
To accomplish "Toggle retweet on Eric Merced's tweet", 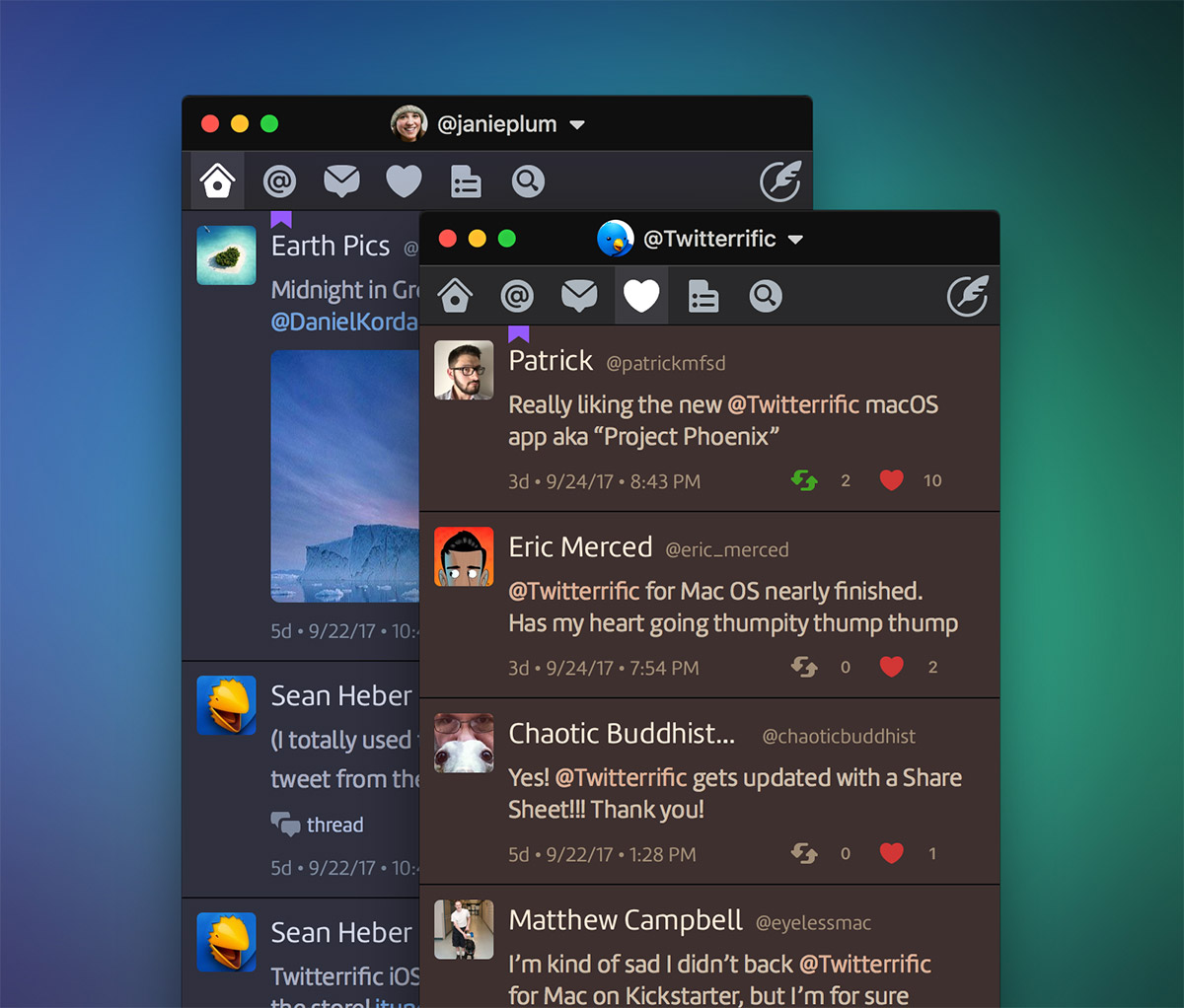I will (804, 668).
